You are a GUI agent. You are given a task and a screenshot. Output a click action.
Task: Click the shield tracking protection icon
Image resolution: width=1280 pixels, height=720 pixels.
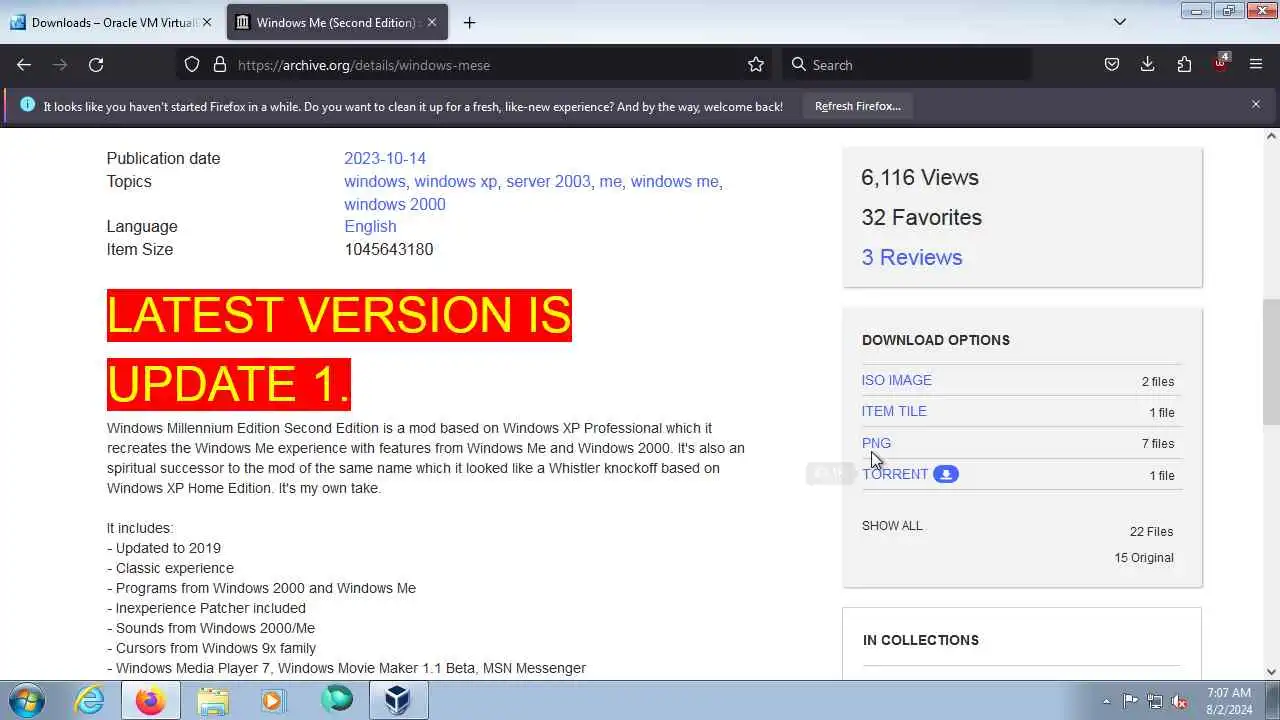point(192,64)
